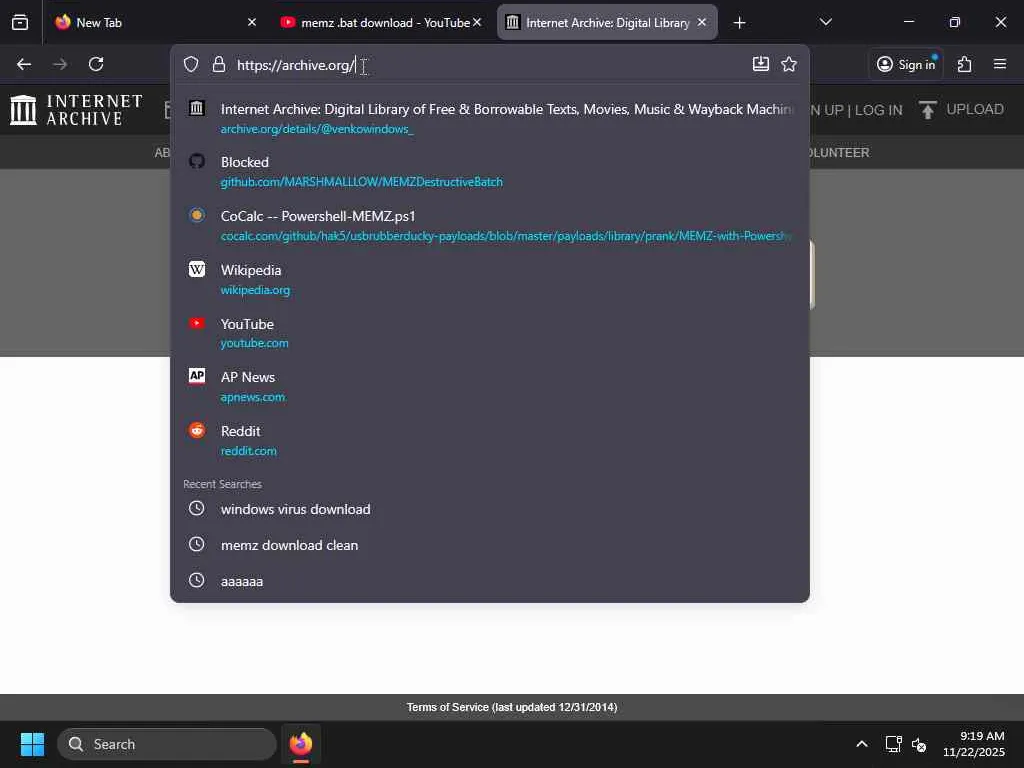Viewport: 1024px width, 768px height.
Task: Switch to the New Tab tab
Action: click(157, 22)
